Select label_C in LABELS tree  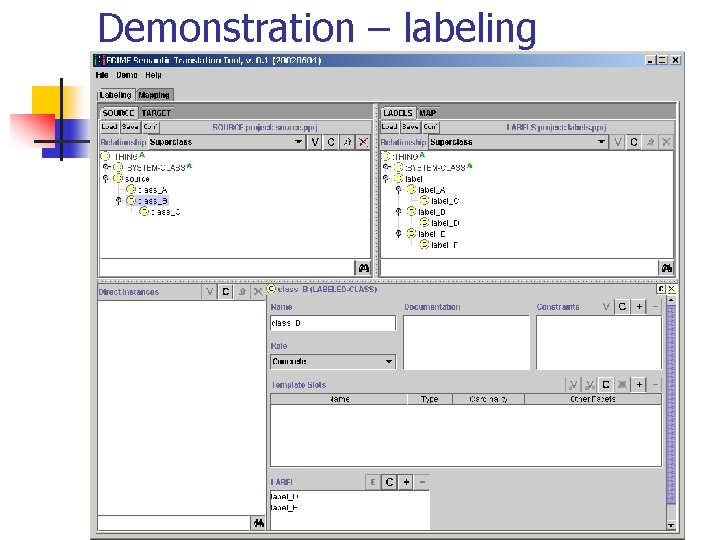pyautogui.click(x=445, y=201)
